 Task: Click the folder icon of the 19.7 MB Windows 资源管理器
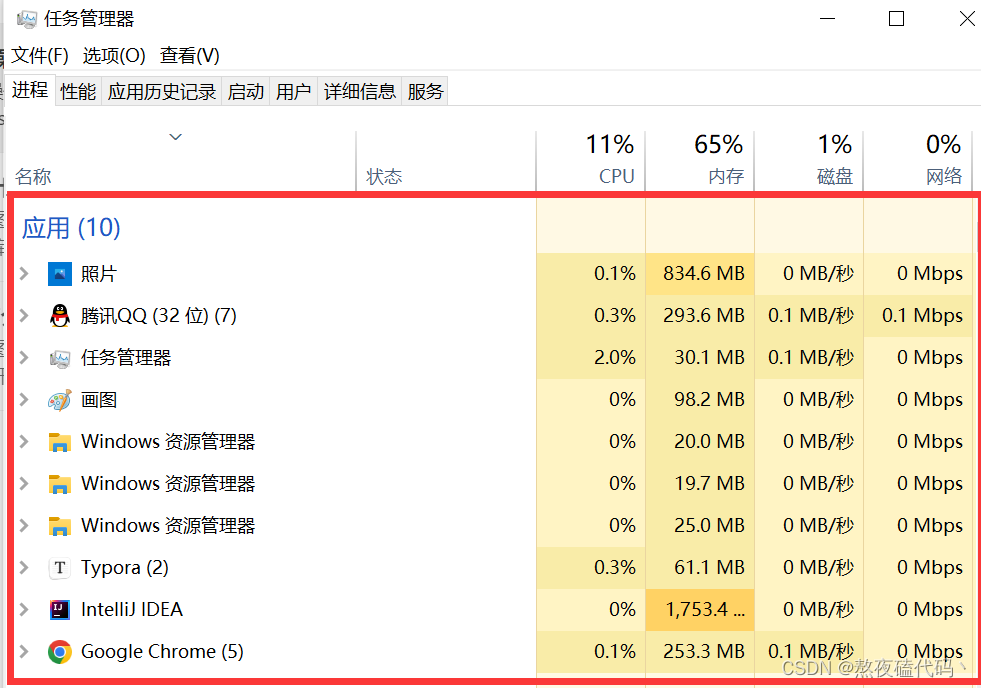[x=59, y=484]
